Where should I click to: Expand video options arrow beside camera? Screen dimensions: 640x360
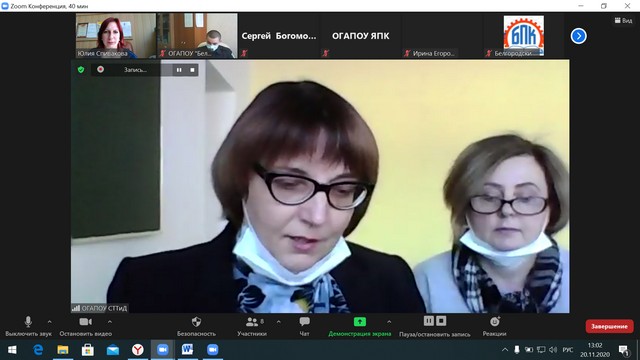(110, 322)
